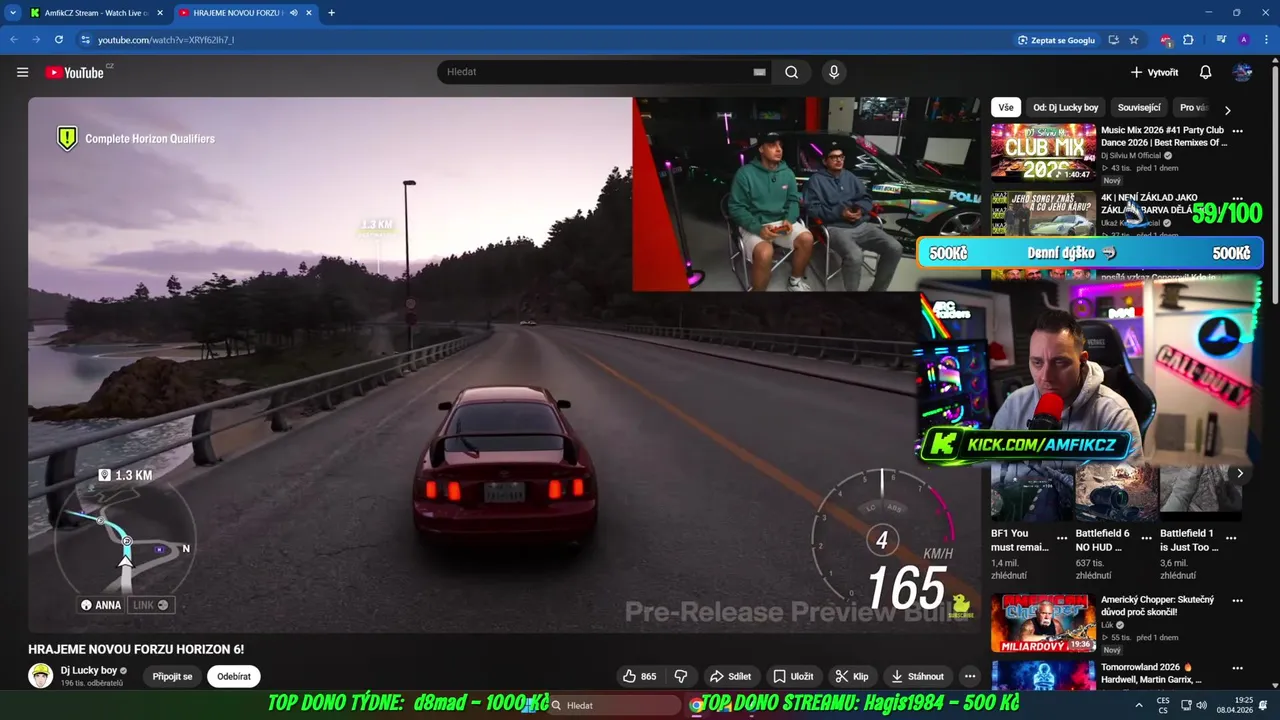Open the tab search dropdown arrow

click(13, 13)
